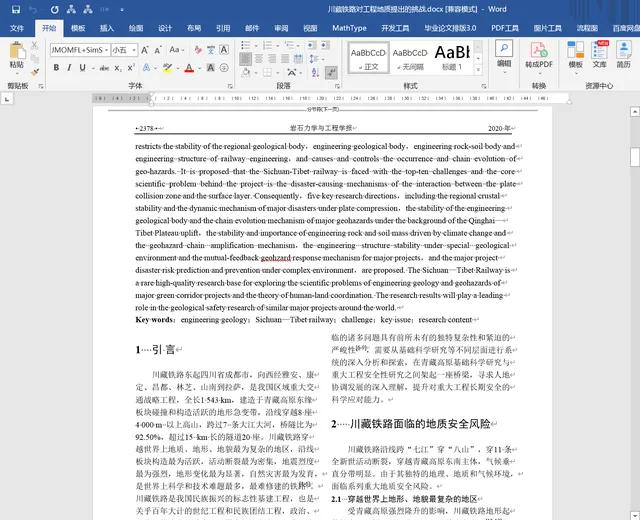
Task: Click the vertical scrollbar thumb
Action: (635, 157)
